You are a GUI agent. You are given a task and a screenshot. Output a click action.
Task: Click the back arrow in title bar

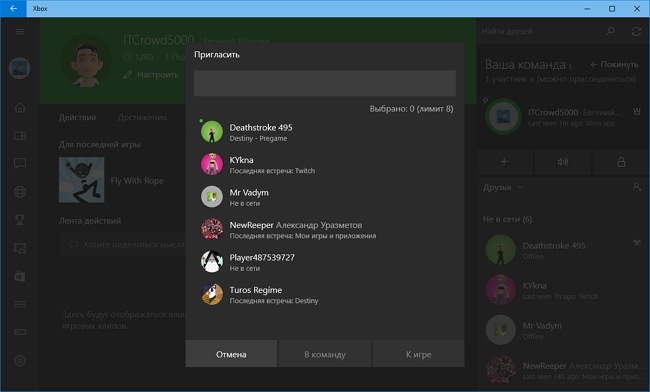pyautogui.click(x=13, y=8)
